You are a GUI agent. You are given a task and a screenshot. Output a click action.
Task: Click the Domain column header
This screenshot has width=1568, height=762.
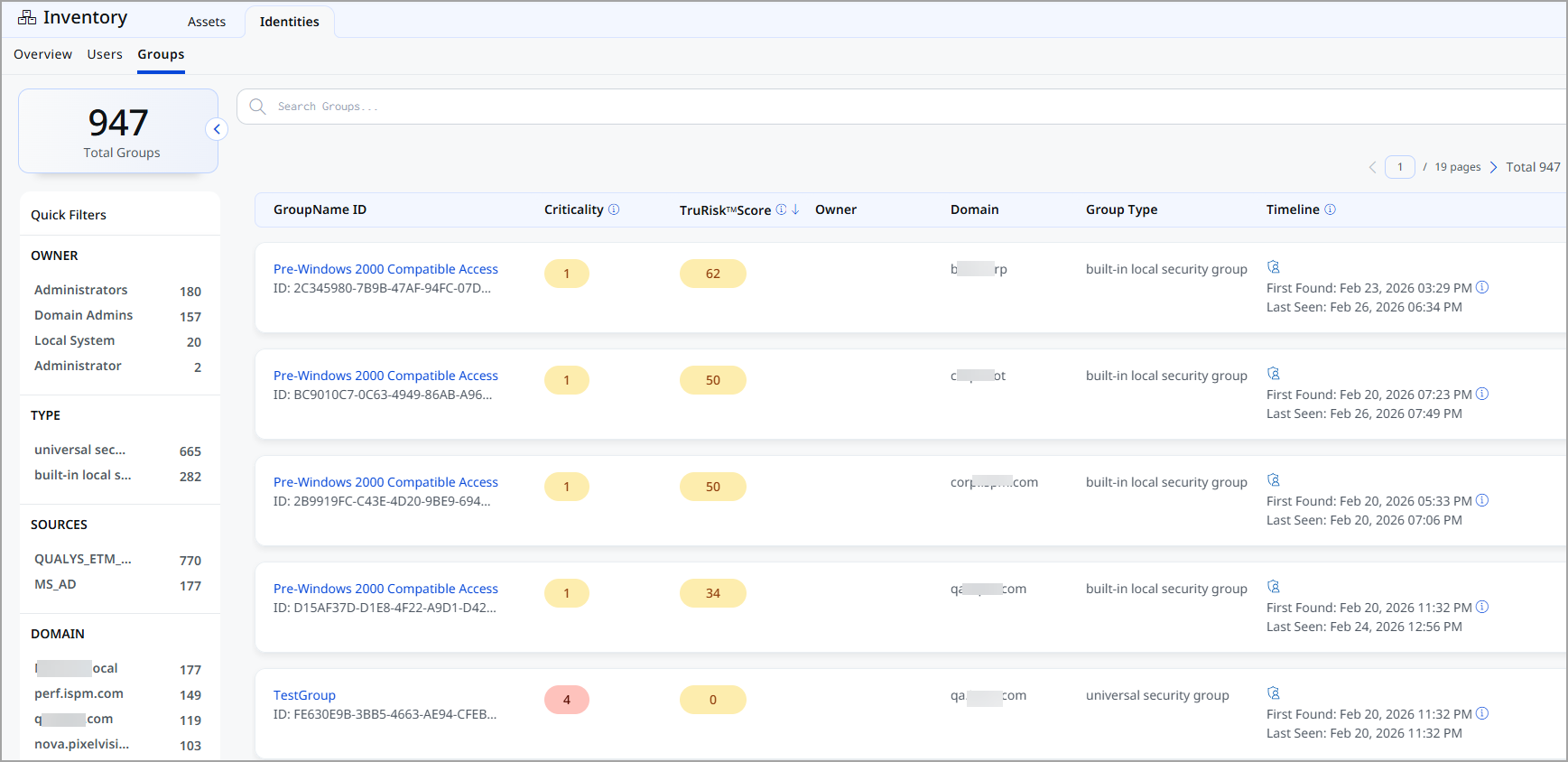point(975,209)
